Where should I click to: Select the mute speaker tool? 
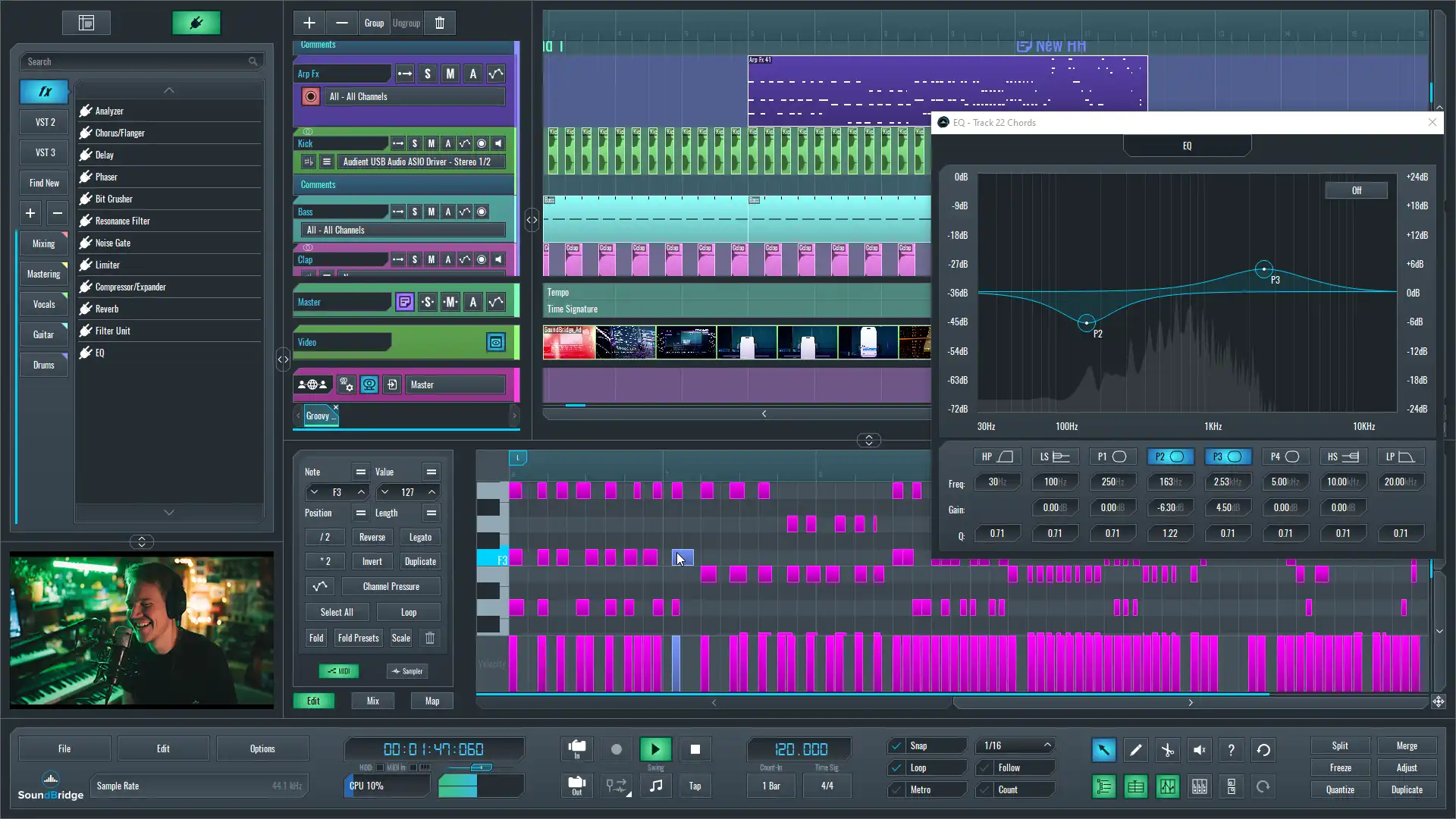[1199, 750]
